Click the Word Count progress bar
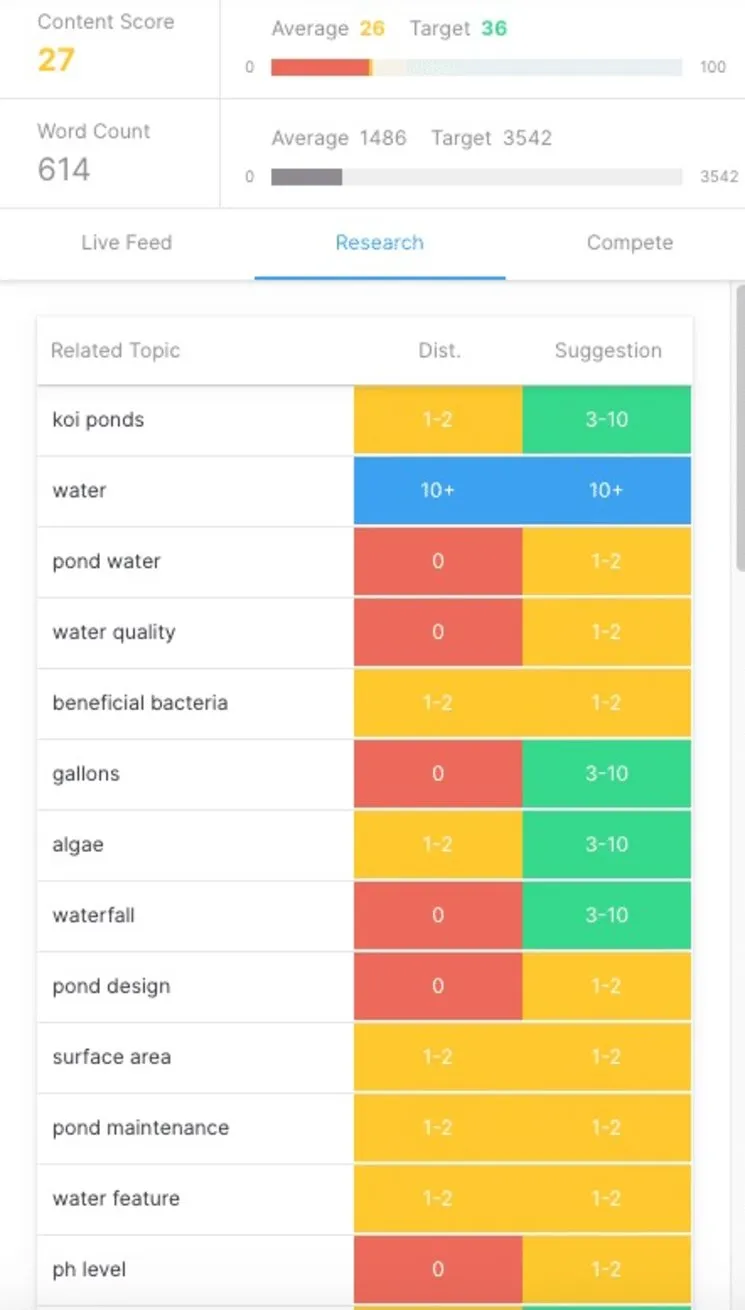Viewport: 745px width, 1310px height. point(475,177)
